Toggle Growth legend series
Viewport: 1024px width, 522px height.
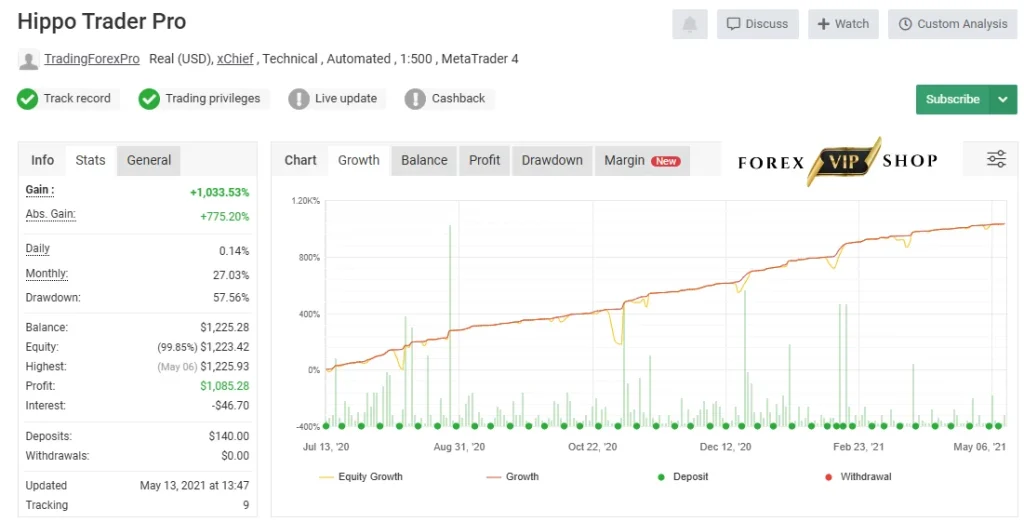(x=513, y=477)
